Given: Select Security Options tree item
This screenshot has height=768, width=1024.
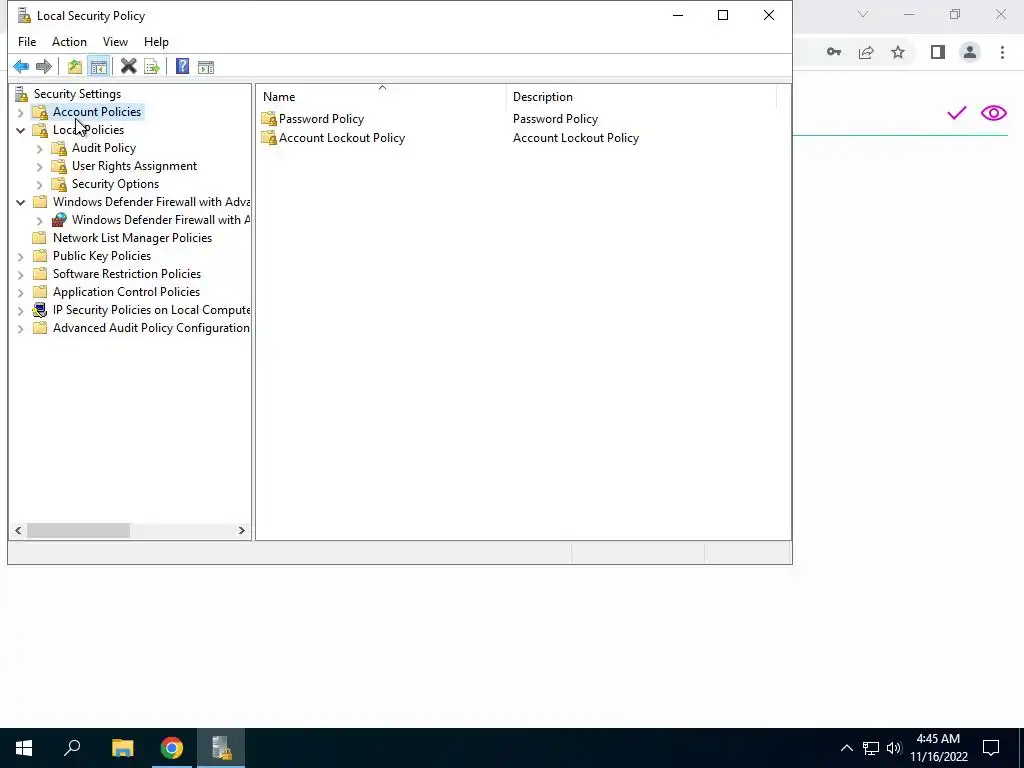Looking at the screenshot, I should click(x=115, y=184).
